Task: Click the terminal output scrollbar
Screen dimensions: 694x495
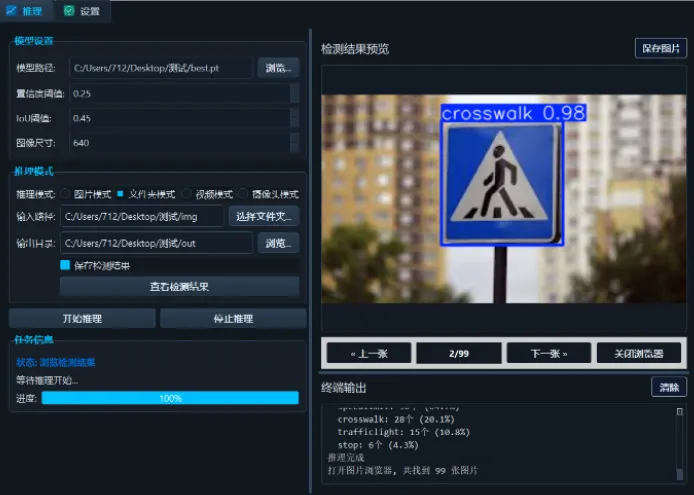Action: point(679,444)
